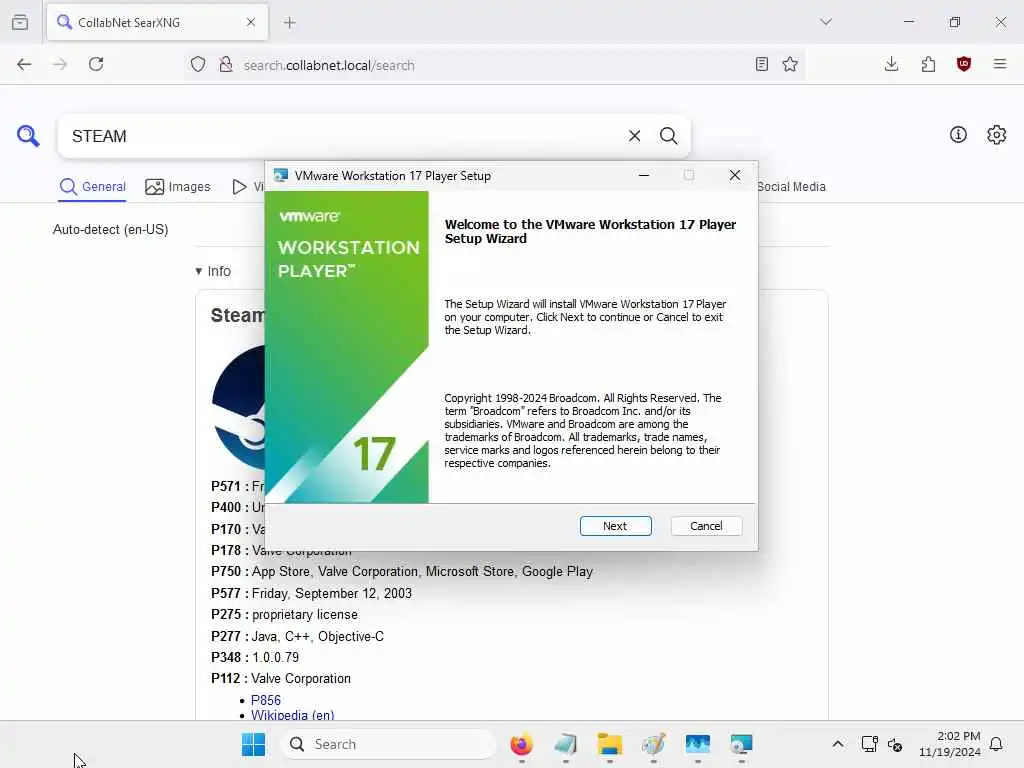Image resolution: width=1024 pixels, height=768 pixels.
Task: Open Firefox tracking protection shield
Action: (x=198, y=64)
